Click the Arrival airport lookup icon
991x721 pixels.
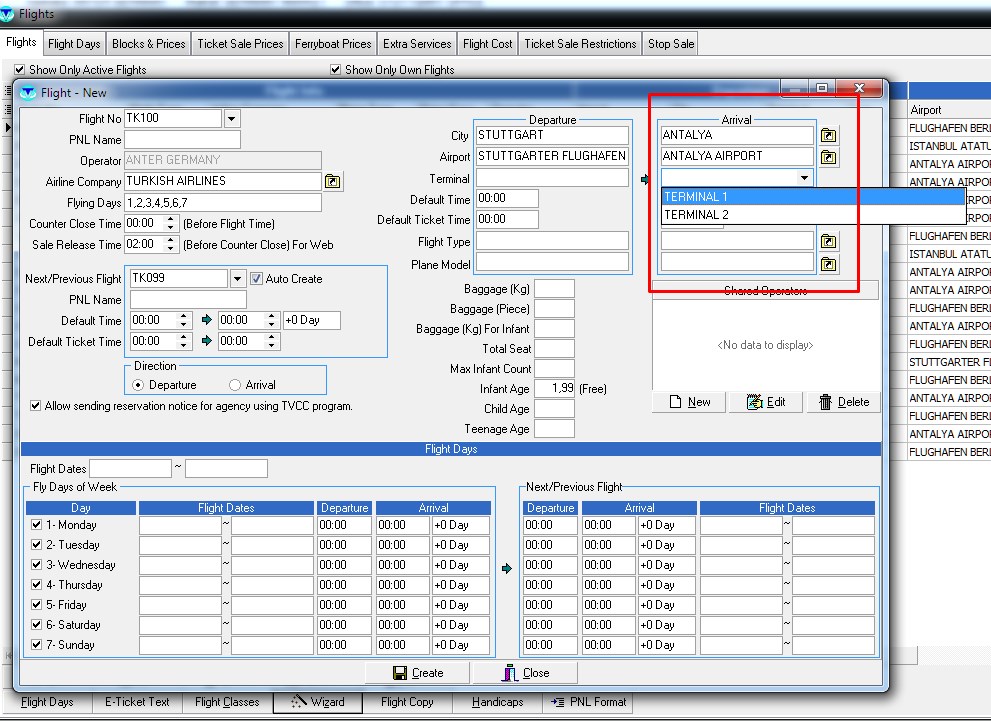(x=828, y=157)
